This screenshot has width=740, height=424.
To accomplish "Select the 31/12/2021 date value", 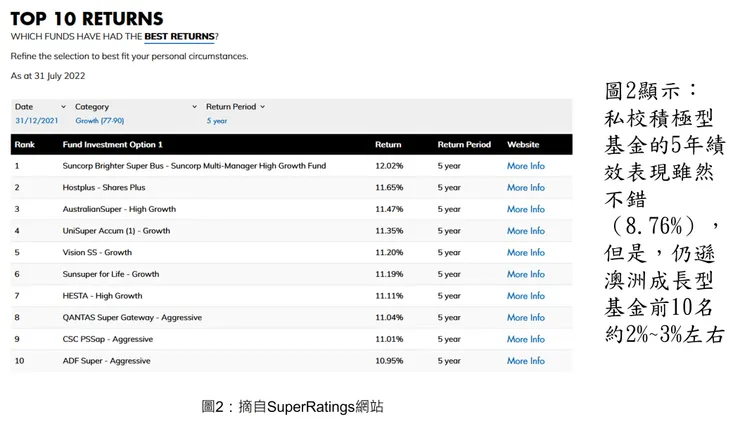I will 36,120.
